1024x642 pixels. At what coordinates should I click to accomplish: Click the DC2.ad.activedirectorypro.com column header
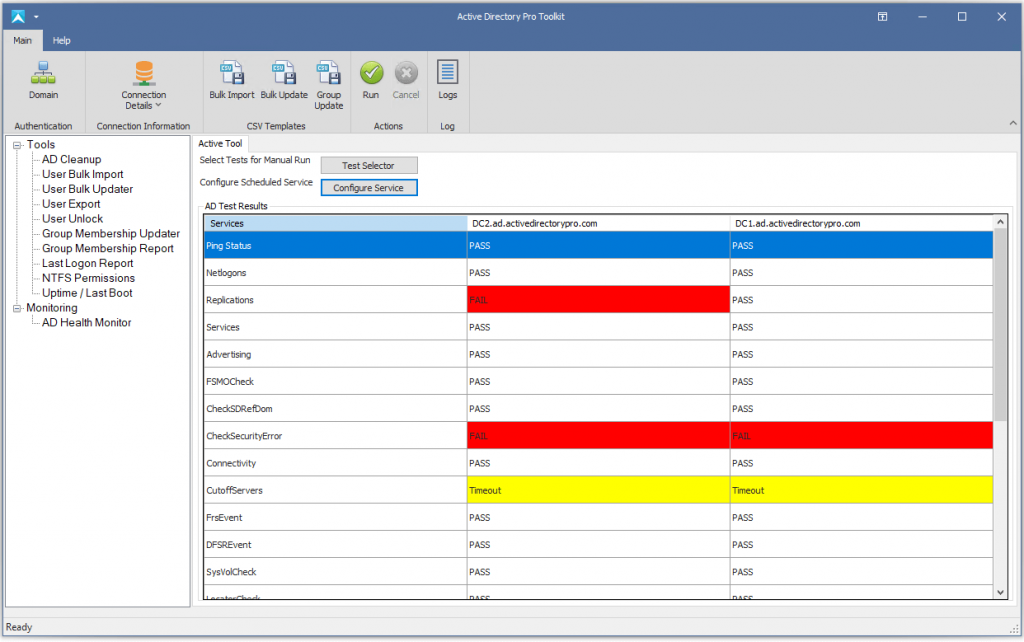pos(599,223)
